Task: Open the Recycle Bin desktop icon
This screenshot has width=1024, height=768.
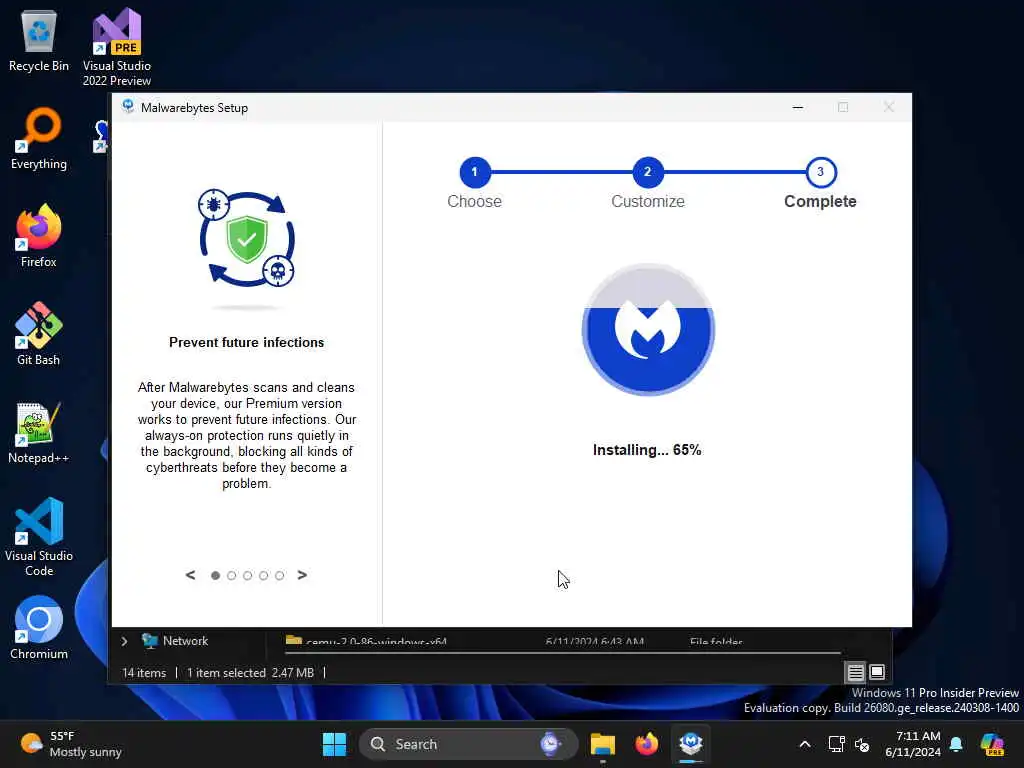Action: pos(39,40)
